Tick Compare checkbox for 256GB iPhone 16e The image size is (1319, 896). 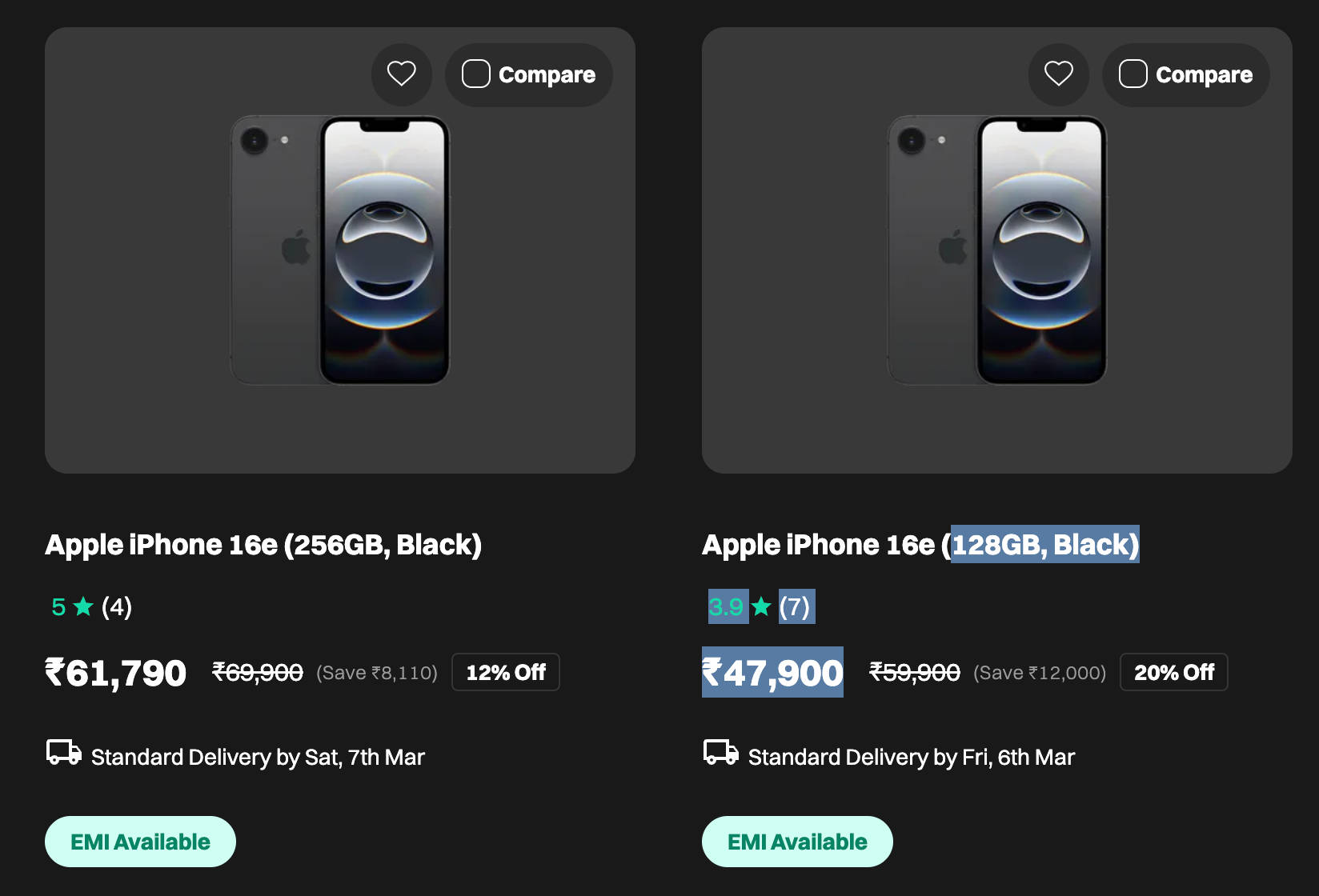[x=476, y=74]
